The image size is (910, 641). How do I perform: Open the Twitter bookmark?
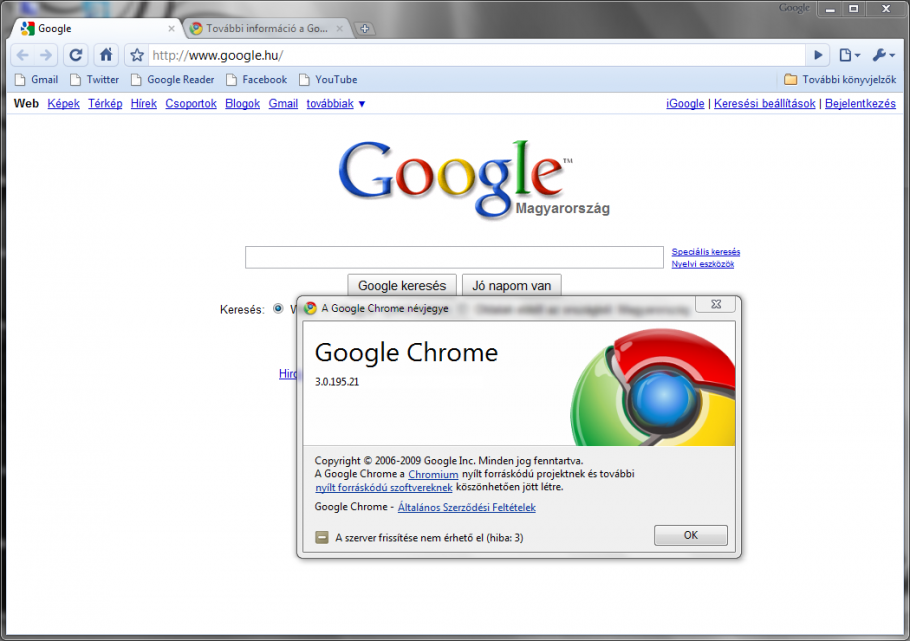[x=94, y=80]
